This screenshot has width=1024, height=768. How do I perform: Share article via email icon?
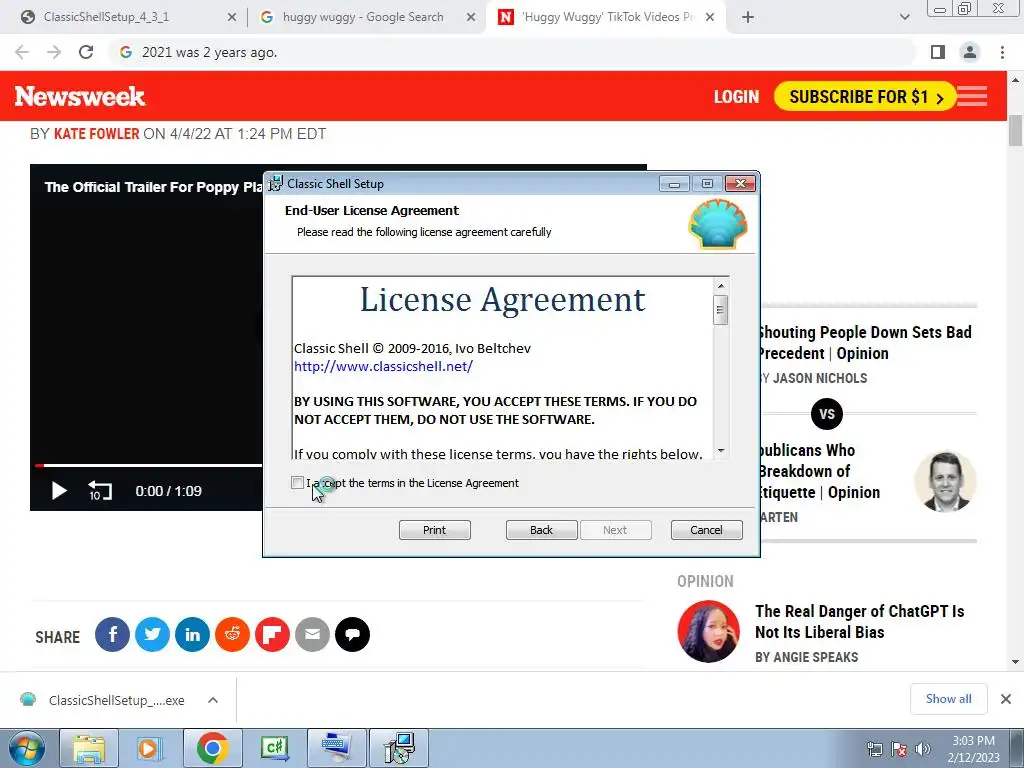312,634
